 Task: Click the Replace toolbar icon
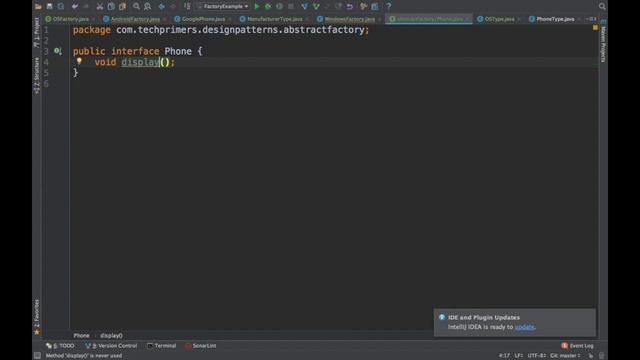[x=147, y=7]
